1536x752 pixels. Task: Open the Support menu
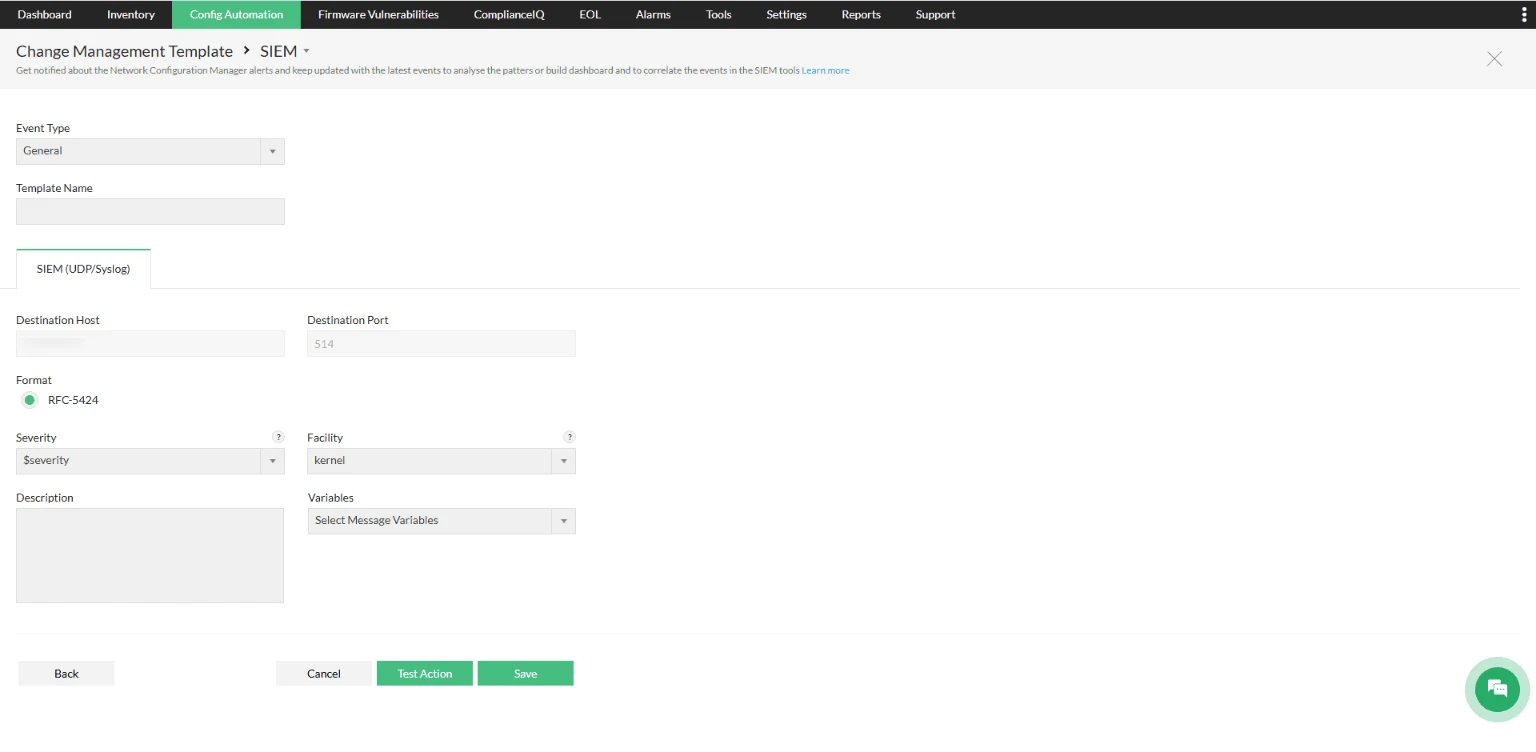pyautogui.click(x=935, y=14)
